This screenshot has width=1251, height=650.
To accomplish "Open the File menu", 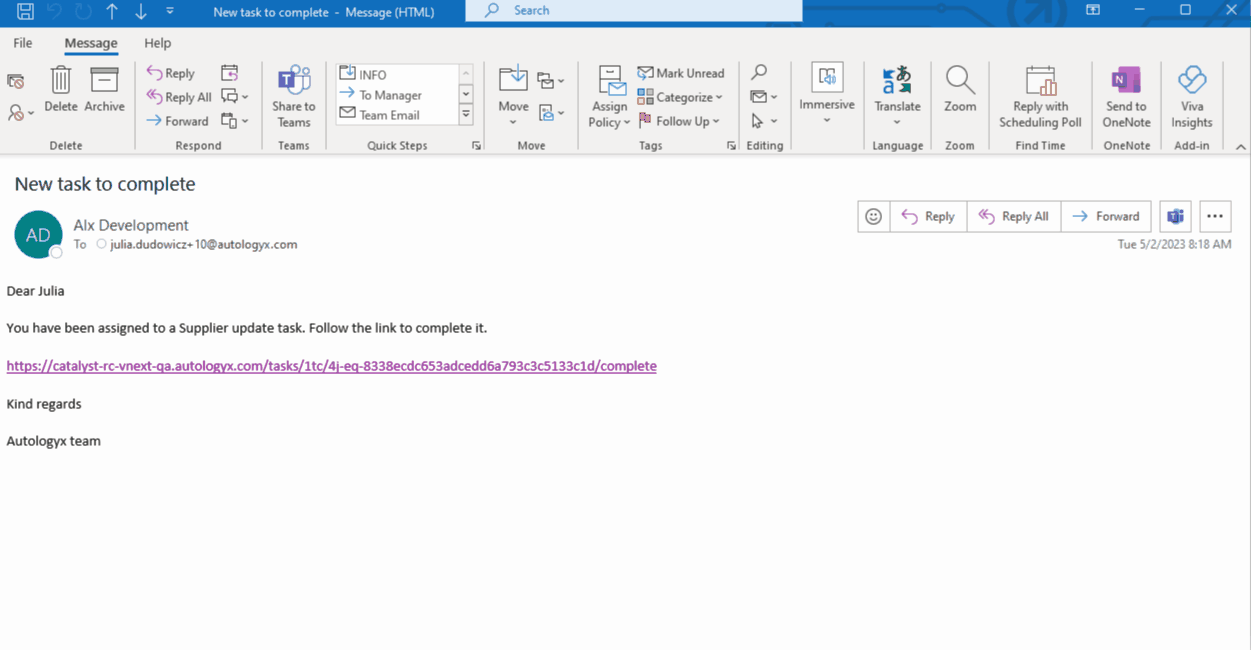I will [23, 43].
